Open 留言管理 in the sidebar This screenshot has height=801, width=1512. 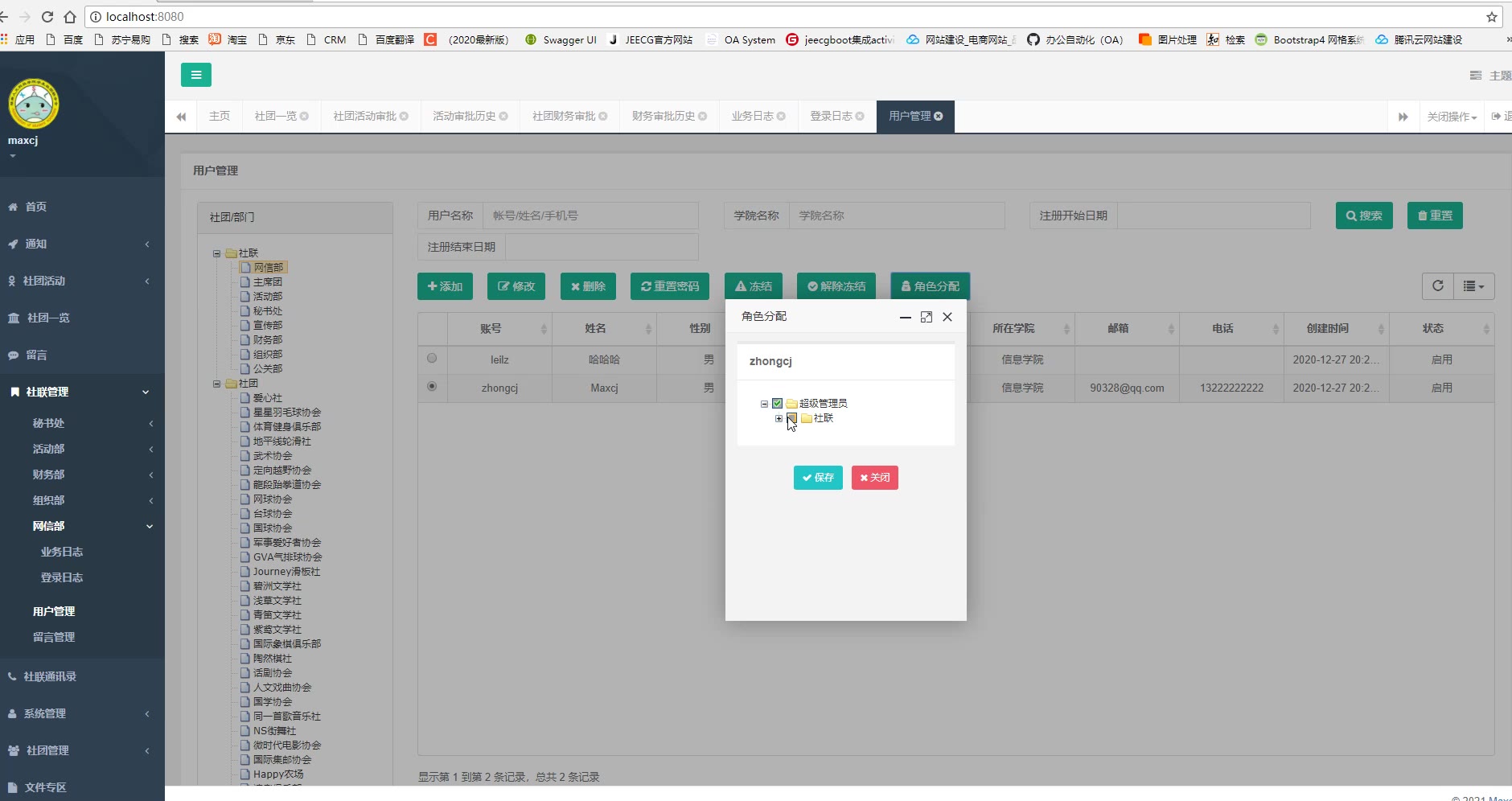tap(54, 637)
